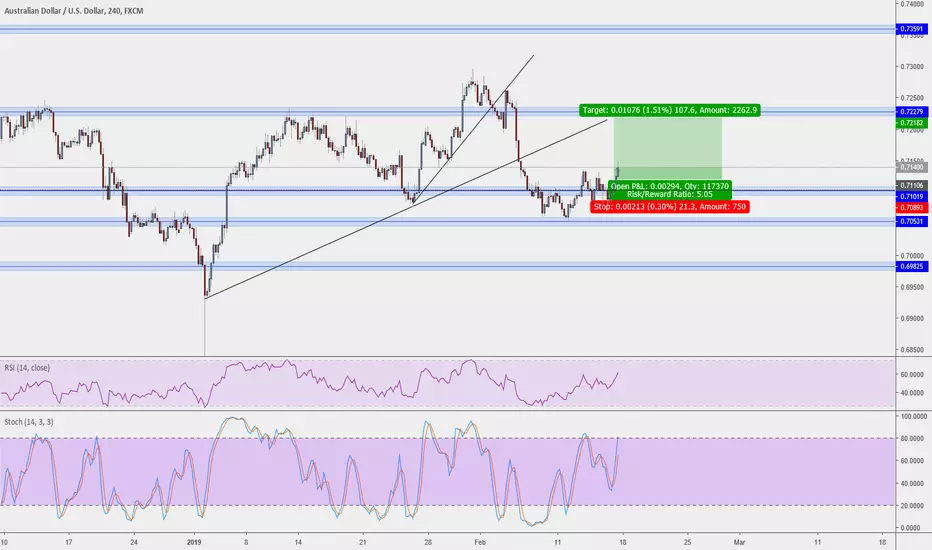This screenshot has height=550, width=932.
Task: Click the 0.69500 price axis value
Action: pos(912,287)
